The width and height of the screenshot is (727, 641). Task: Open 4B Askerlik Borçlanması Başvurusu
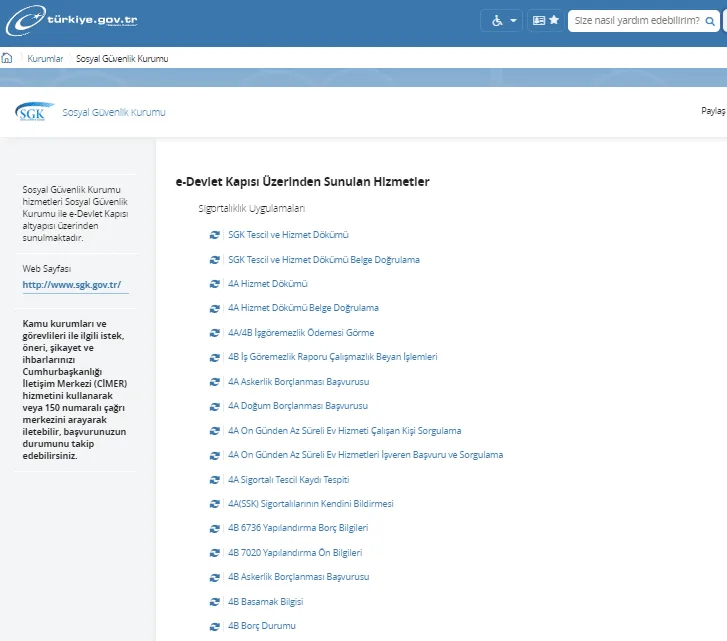[299, 577]
